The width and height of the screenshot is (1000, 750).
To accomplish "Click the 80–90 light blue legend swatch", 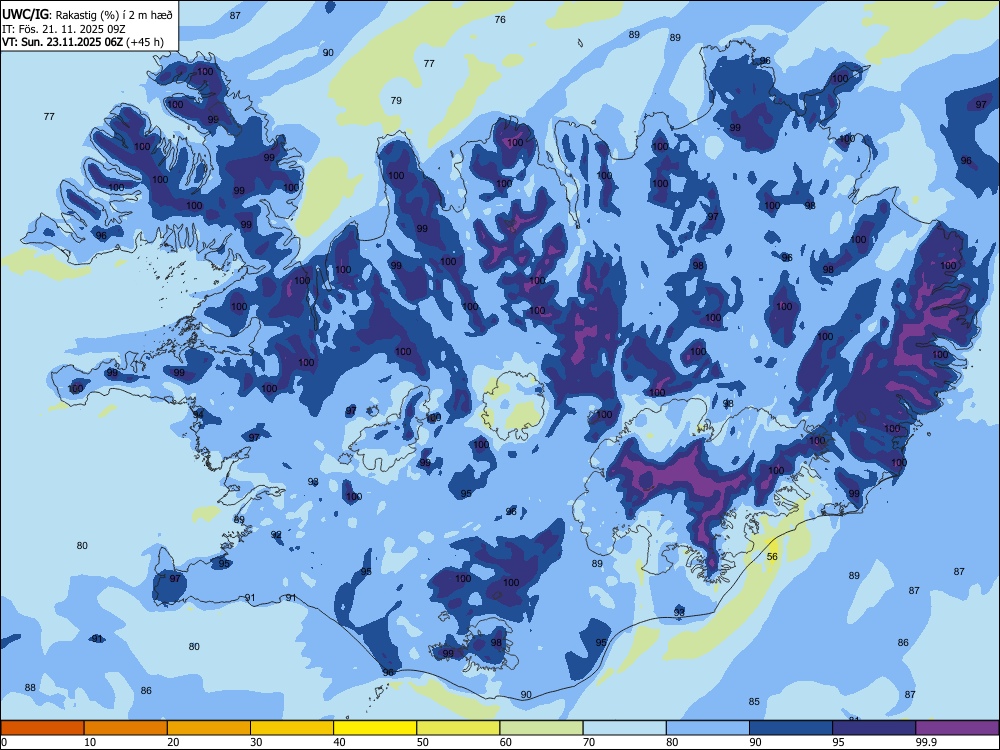I will [x=708, y=728].
